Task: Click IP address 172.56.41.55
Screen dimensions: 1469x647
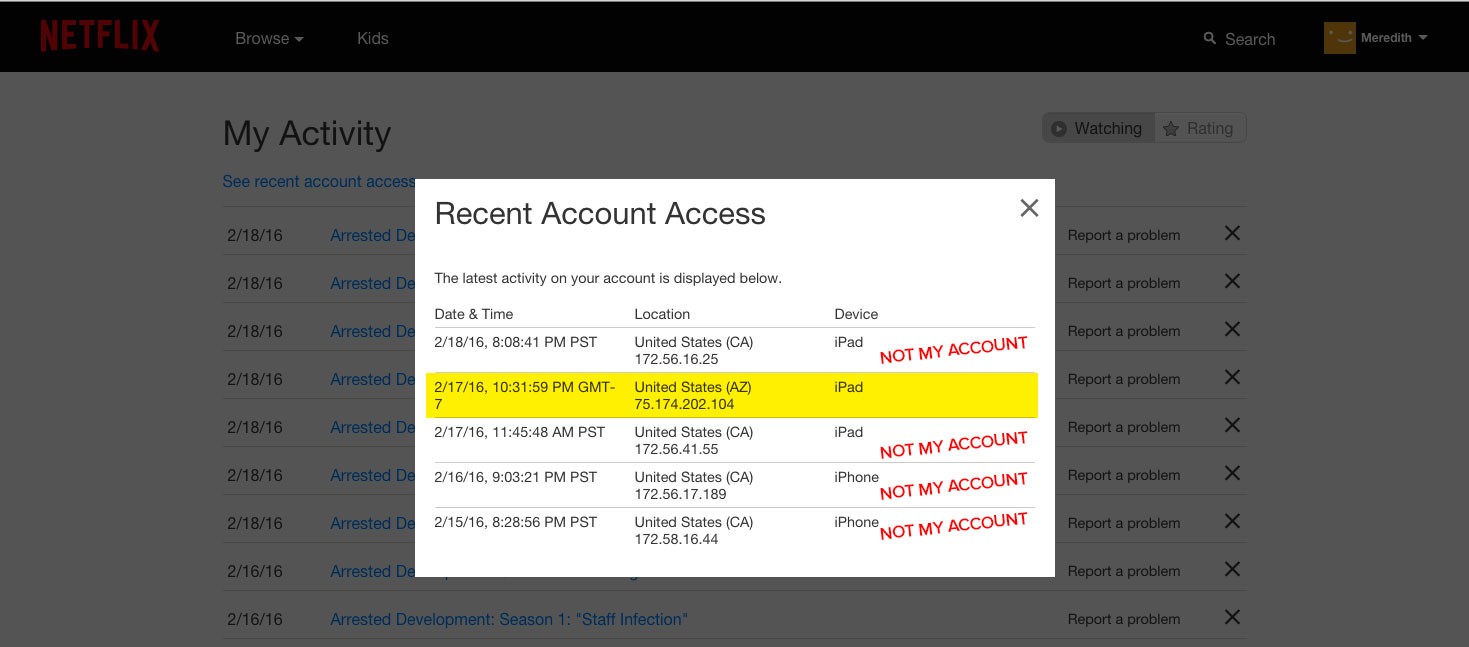Action: point(676,449)
